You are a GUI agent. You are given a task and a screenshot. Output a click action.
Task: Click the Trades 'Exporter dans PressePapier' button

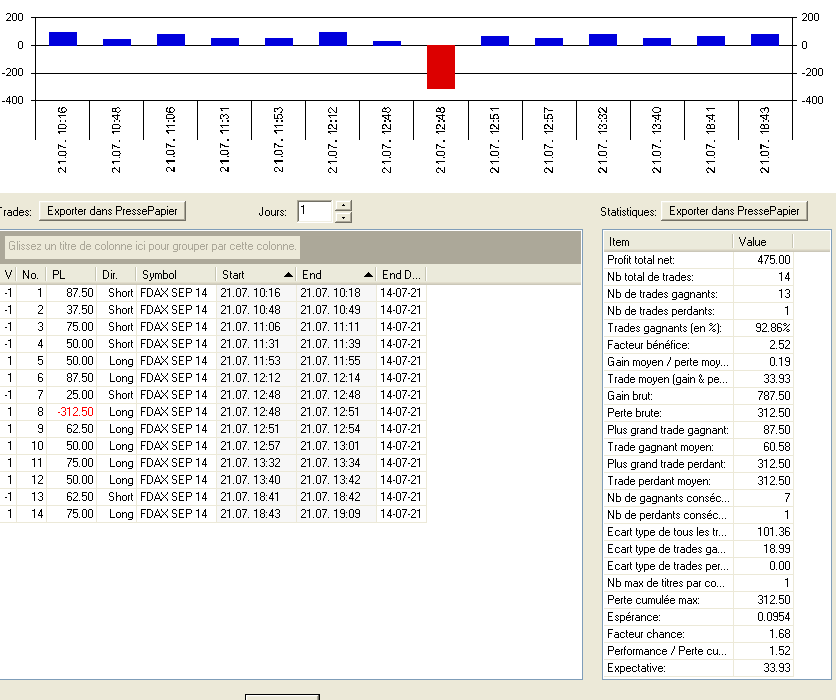[113, 211]
